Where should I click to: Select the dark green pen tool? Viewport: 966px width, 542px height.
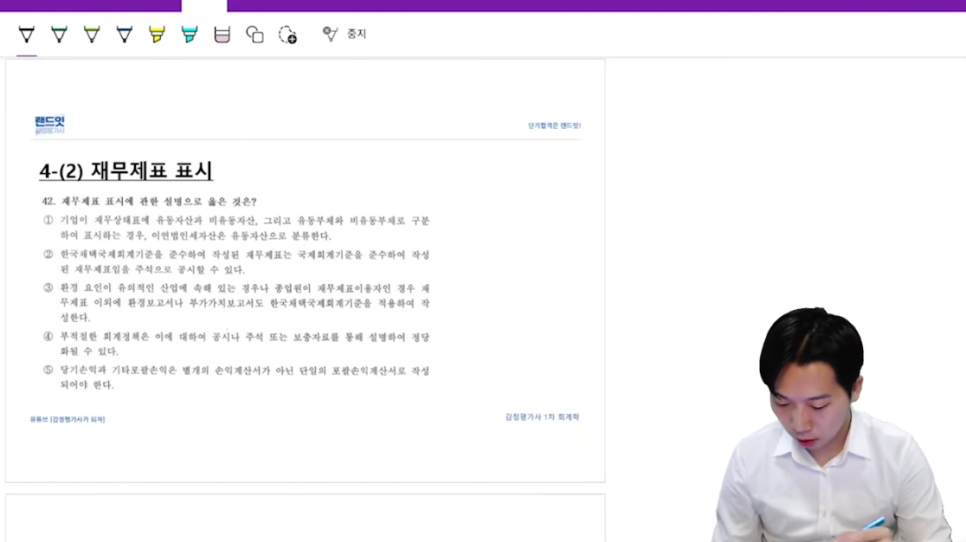[x=59, y=34]
